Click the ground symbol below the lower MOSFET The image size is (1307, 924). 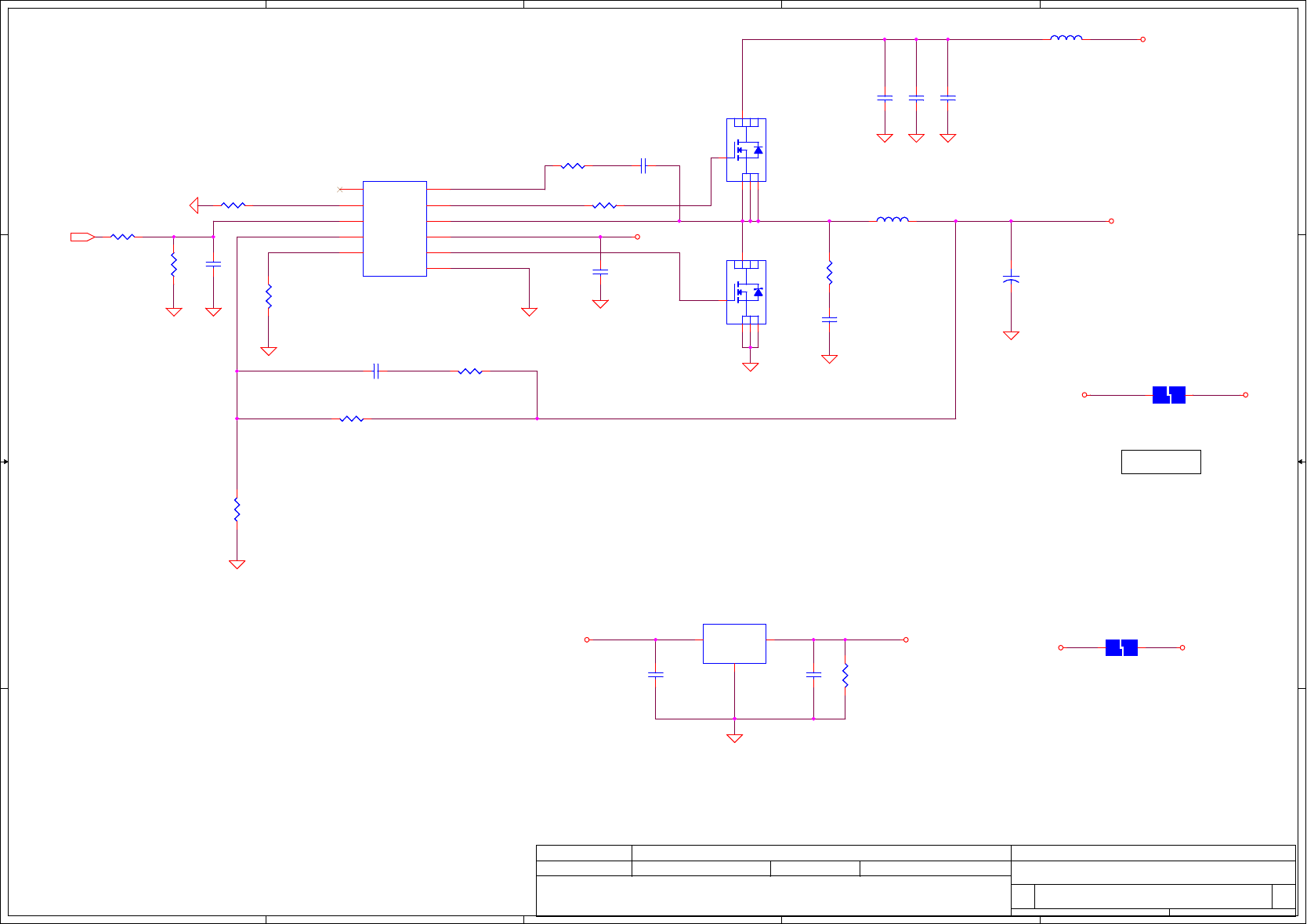click(750, 367)
